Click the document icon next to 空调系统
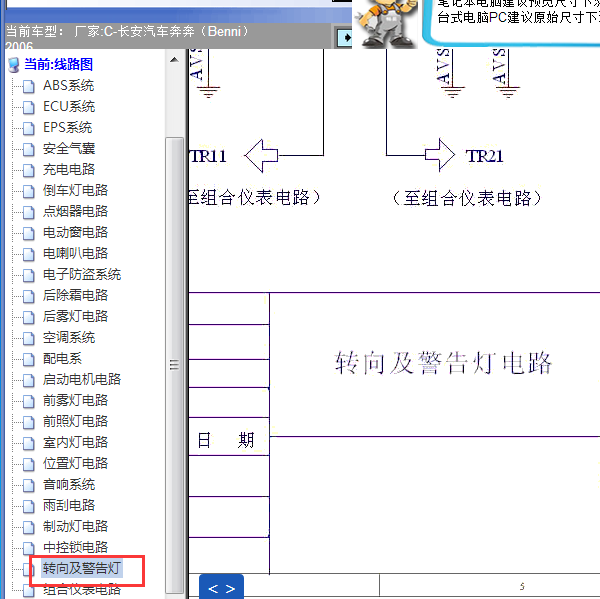 click(29, 338)
